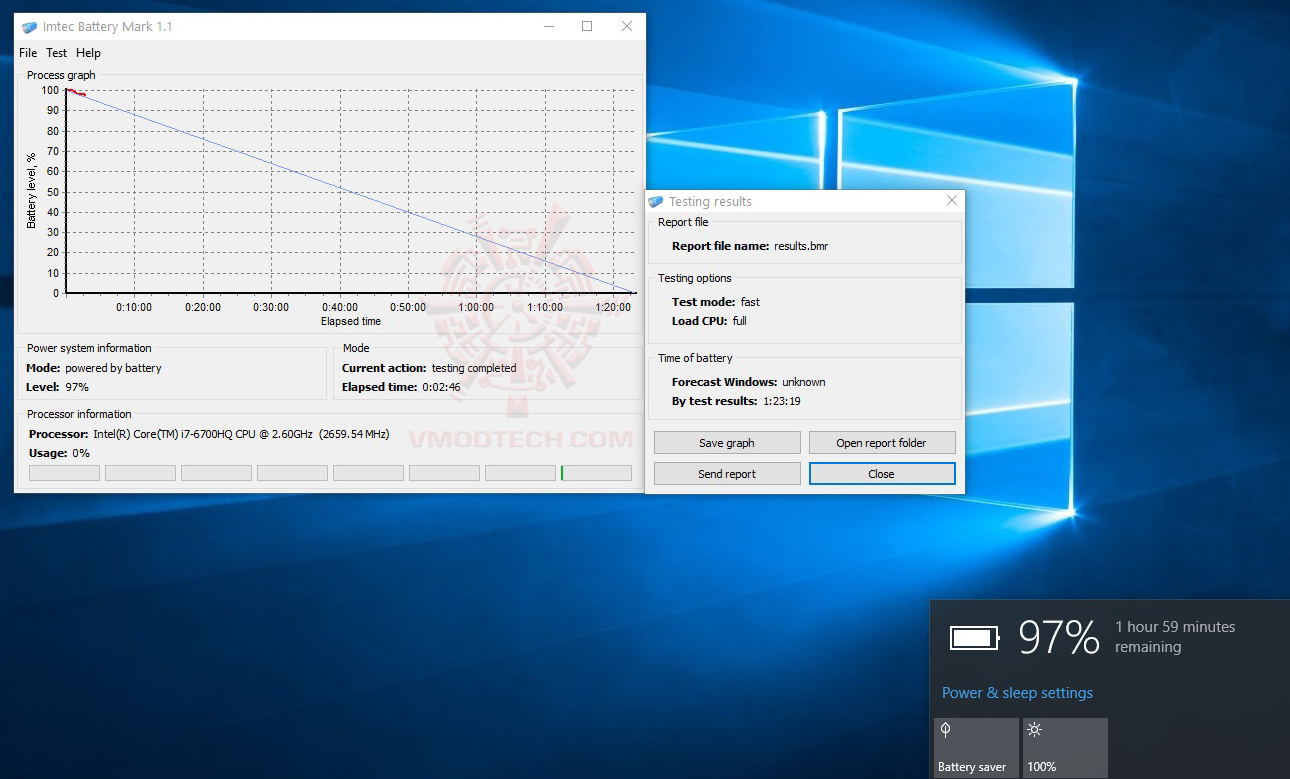Image resolution: width=1290 pixels, height=779 pixels.
Task: Select the report file name results.bmr
Action: pos(801,246)
